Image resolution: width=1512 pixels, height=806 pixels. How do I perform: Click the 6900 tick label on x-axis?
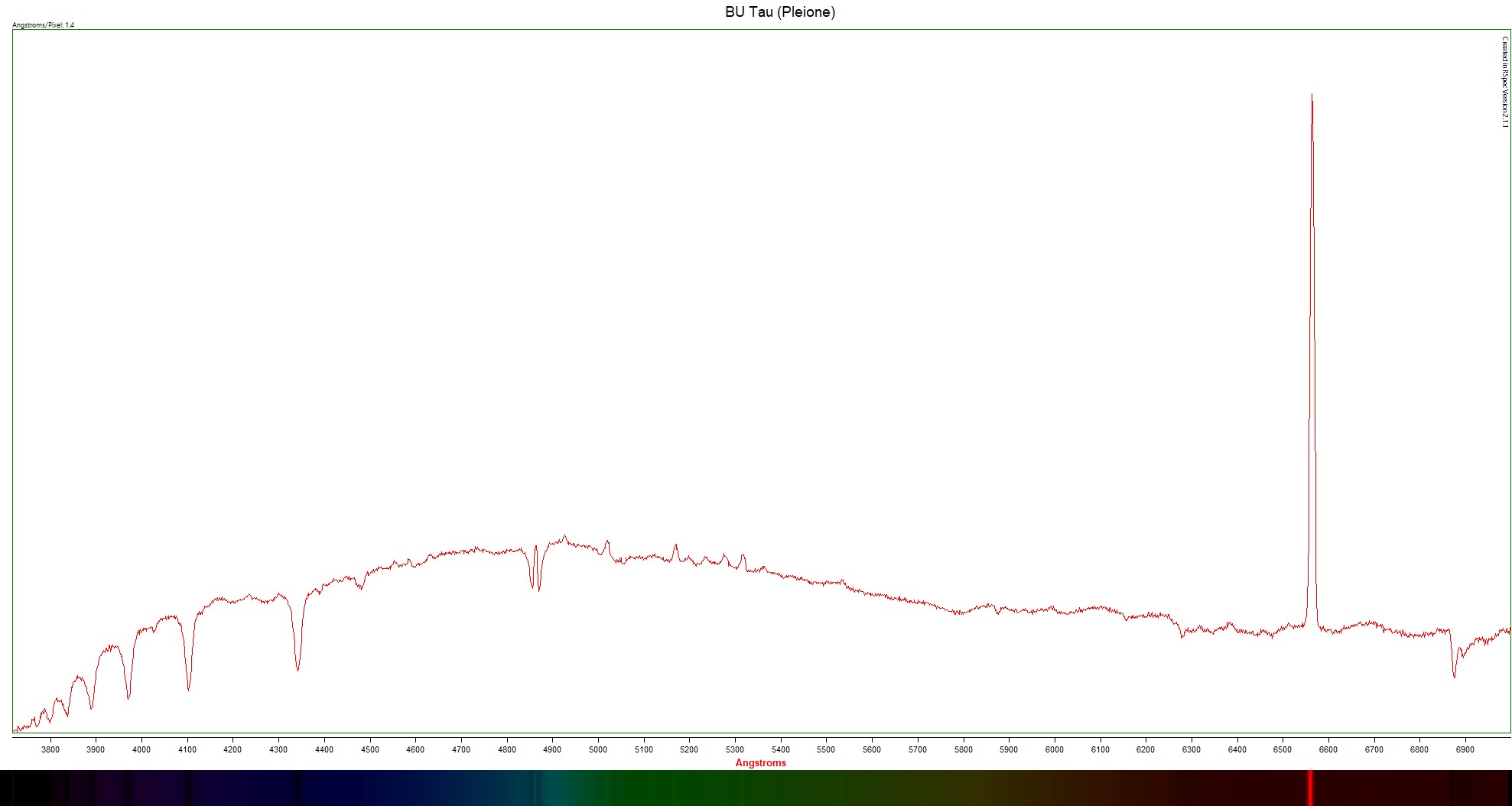(x=1465, y=749)
